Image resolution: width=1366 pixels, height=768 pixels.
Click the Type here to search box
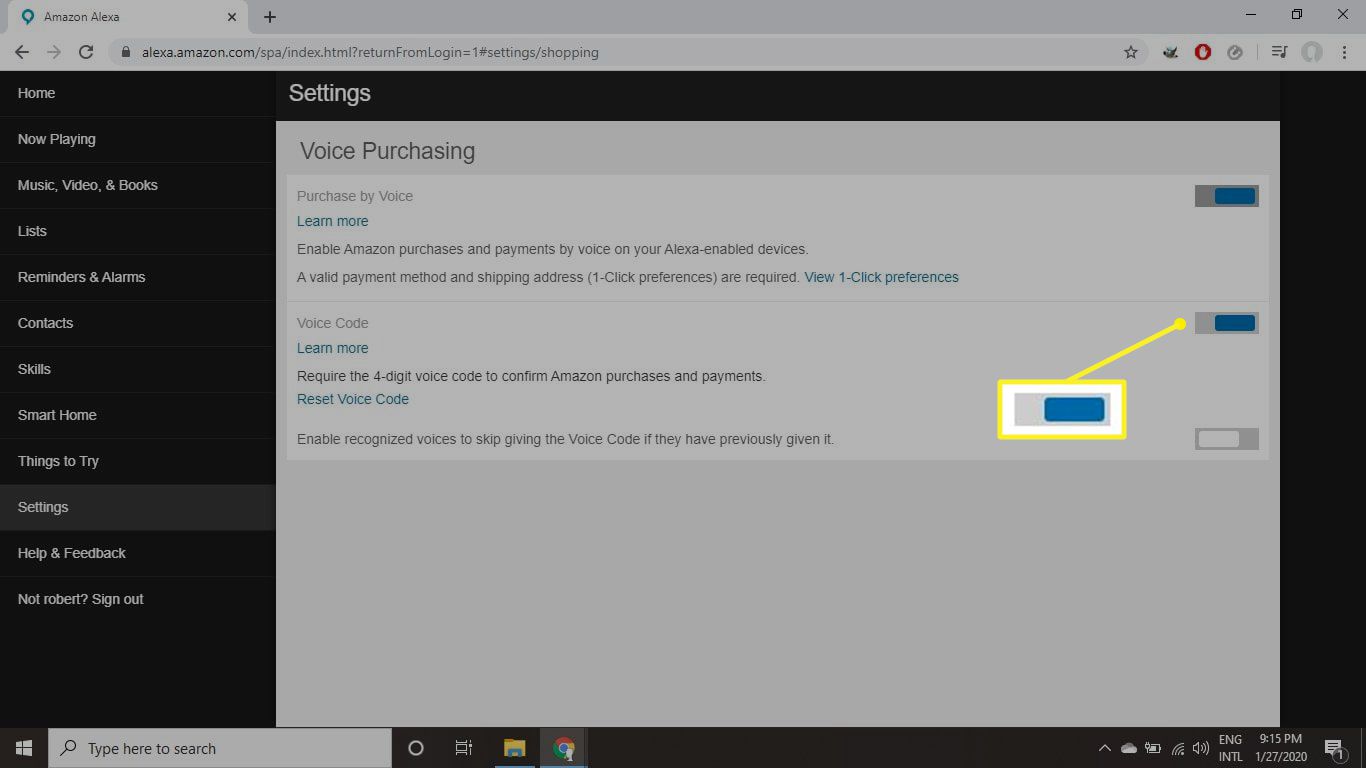220,748
